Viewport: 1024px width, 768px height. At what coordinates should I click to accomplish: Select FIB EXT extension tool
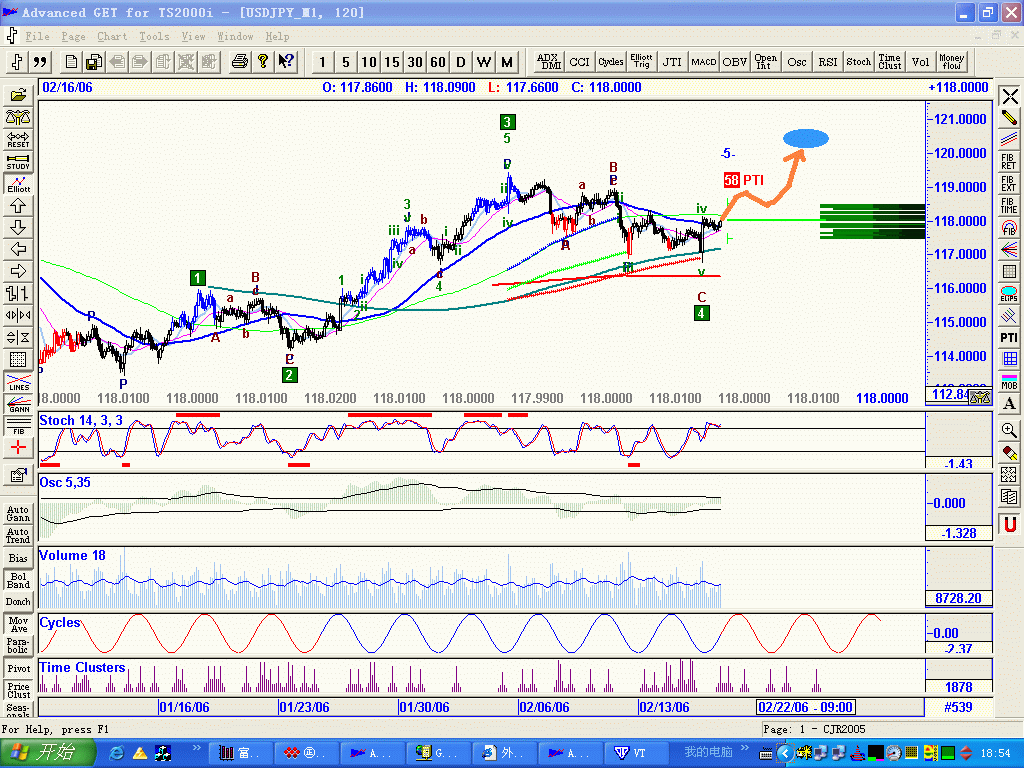[1009, 184]
